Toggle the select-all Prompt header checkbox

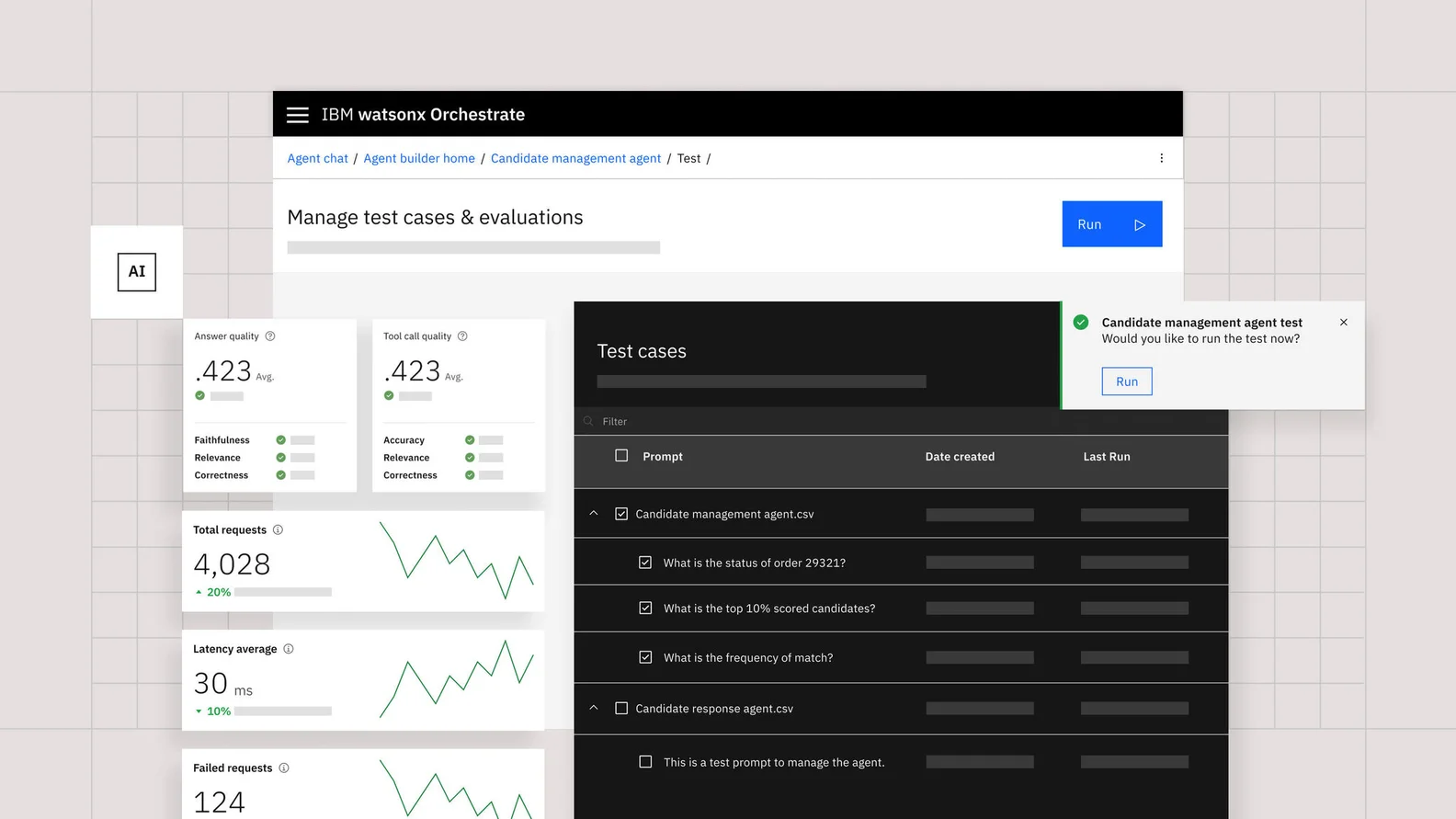point(621,456)
